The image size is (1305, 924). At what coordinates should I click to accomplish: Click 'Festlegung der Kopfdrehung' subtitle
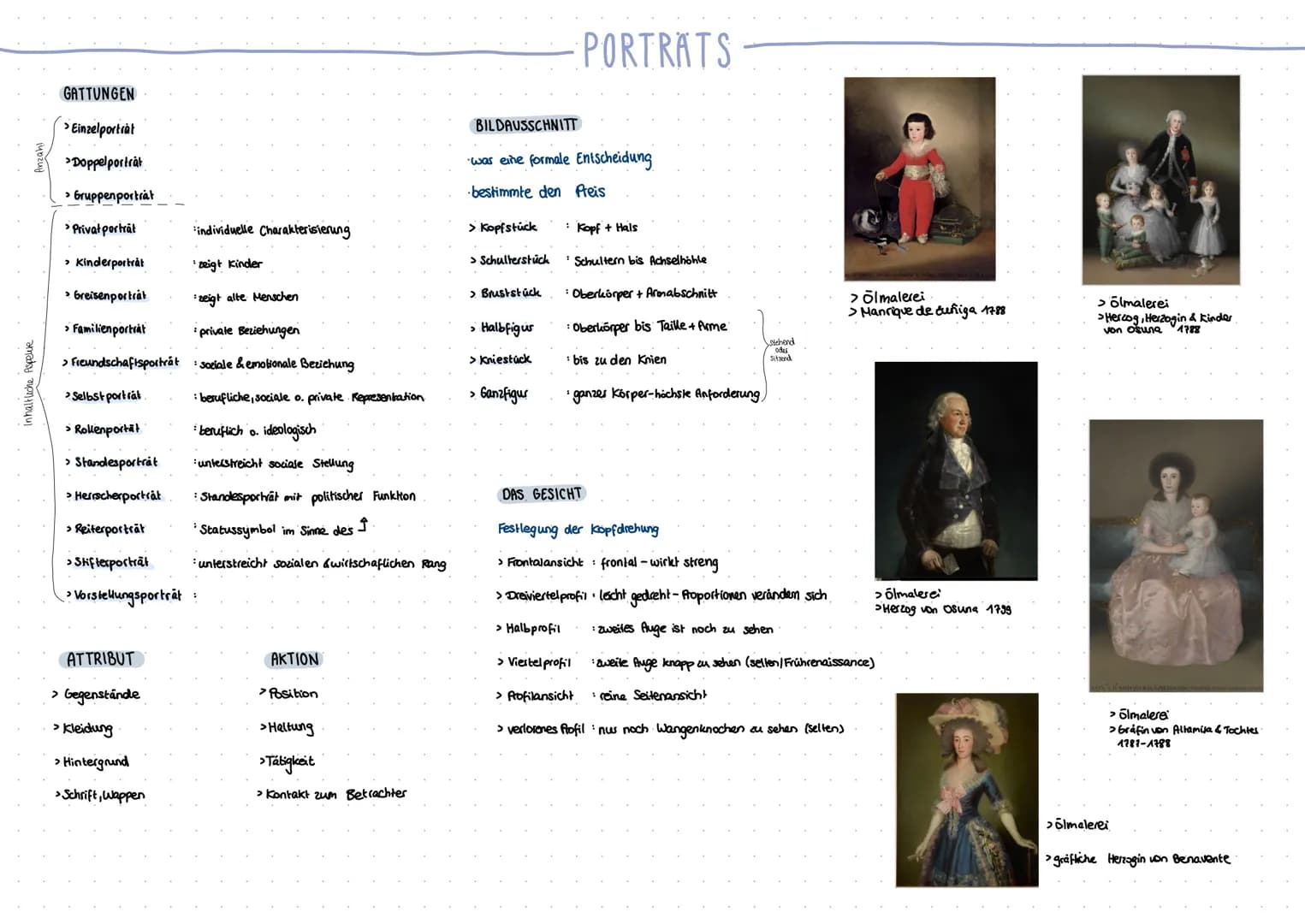click(x=578, y=530)
